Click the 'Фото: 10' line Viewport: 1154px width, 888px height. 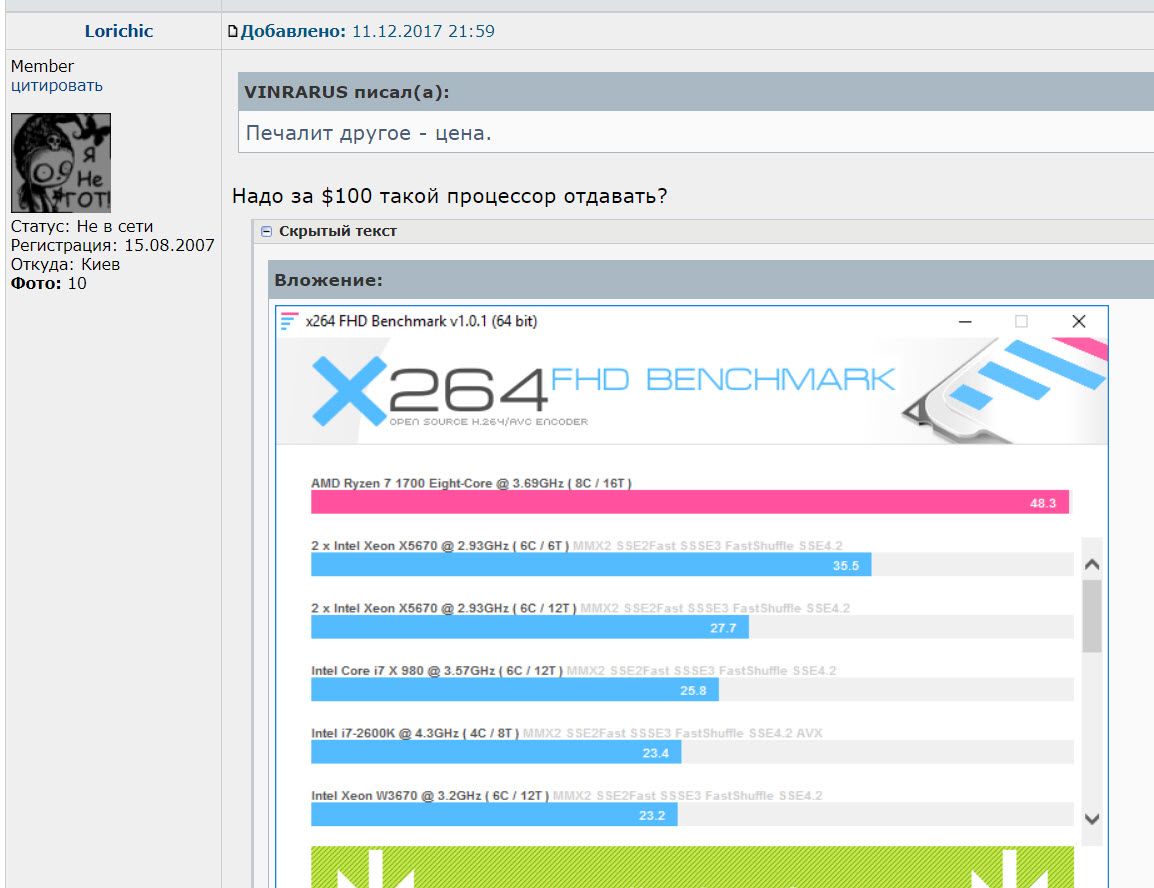pyautogui.click(x=49, y=283)
